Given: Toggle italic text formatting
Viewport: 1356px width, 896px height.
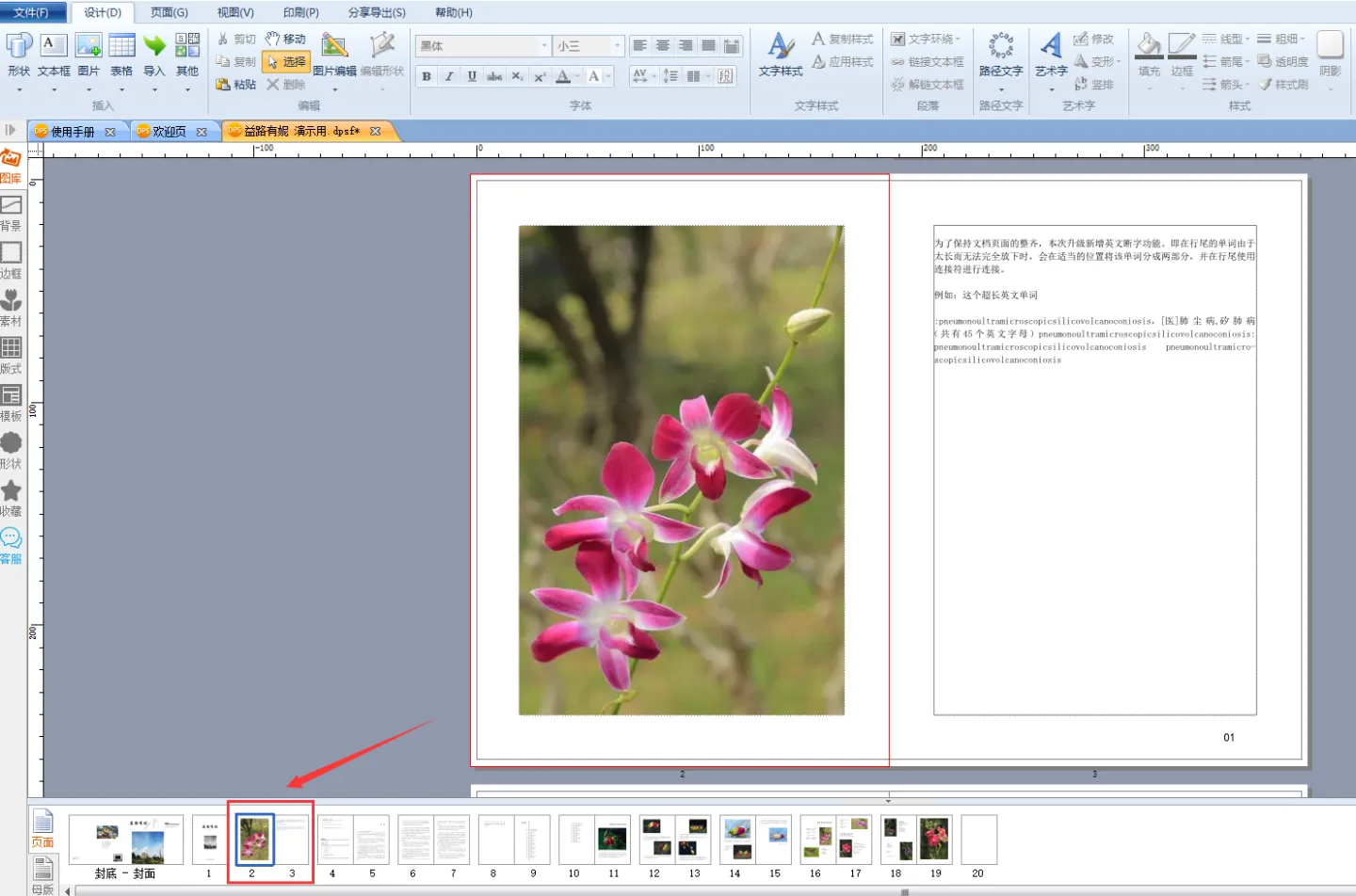Looking at the screenshot, I should point(449,76).
